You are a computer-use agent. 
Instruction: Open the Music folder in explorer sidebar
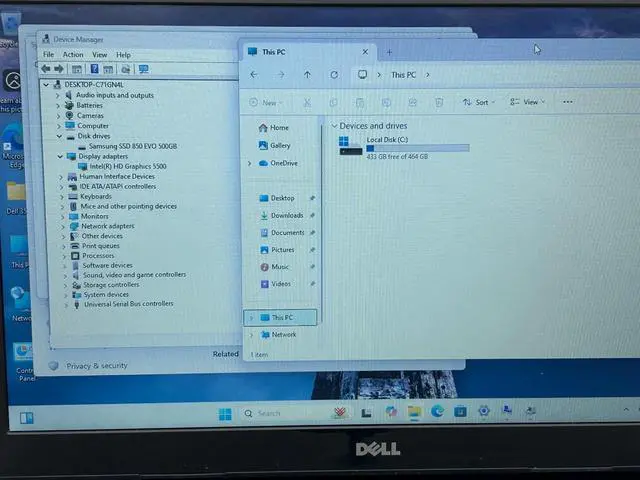pyautogui.click(x=274, y=267)
